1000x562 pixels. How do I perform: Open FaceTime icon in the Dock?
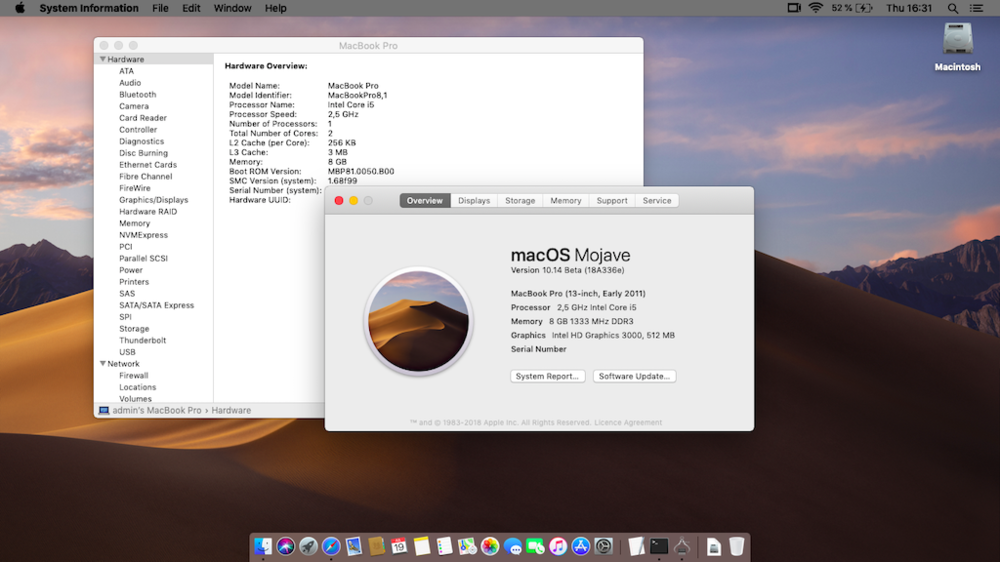535,547
